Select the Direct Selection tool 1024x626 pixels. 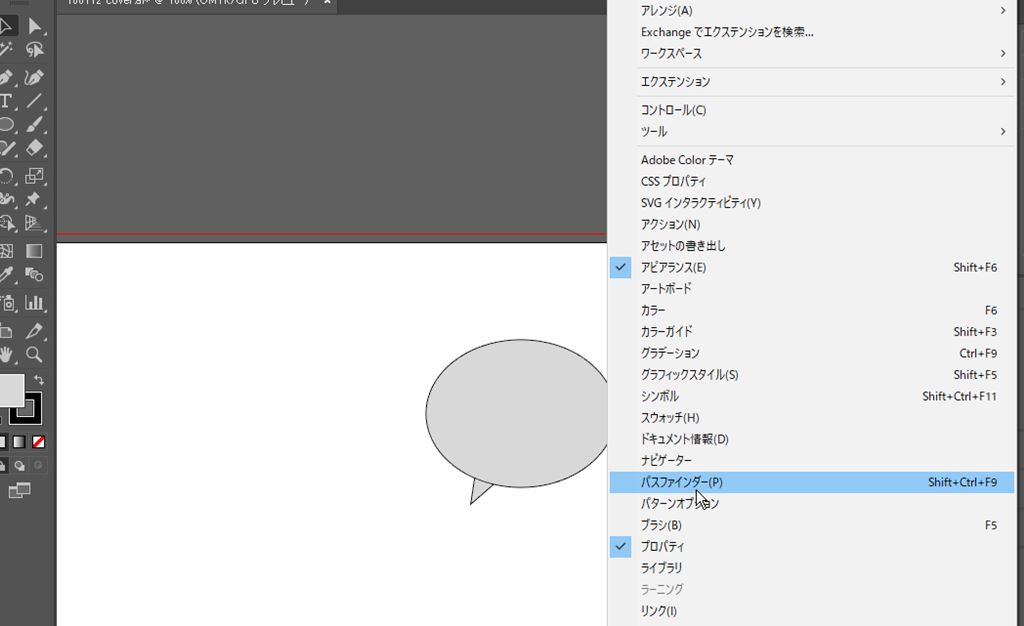point(35,26)
